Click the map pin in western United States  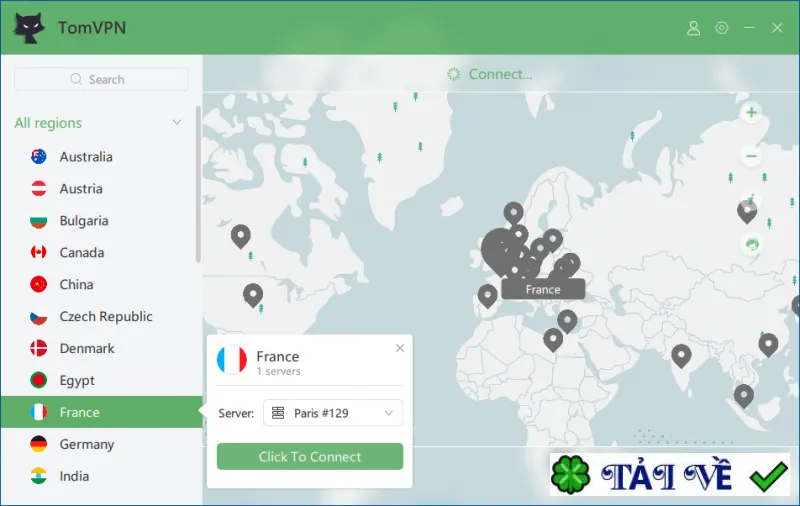[x=253, y=295]
